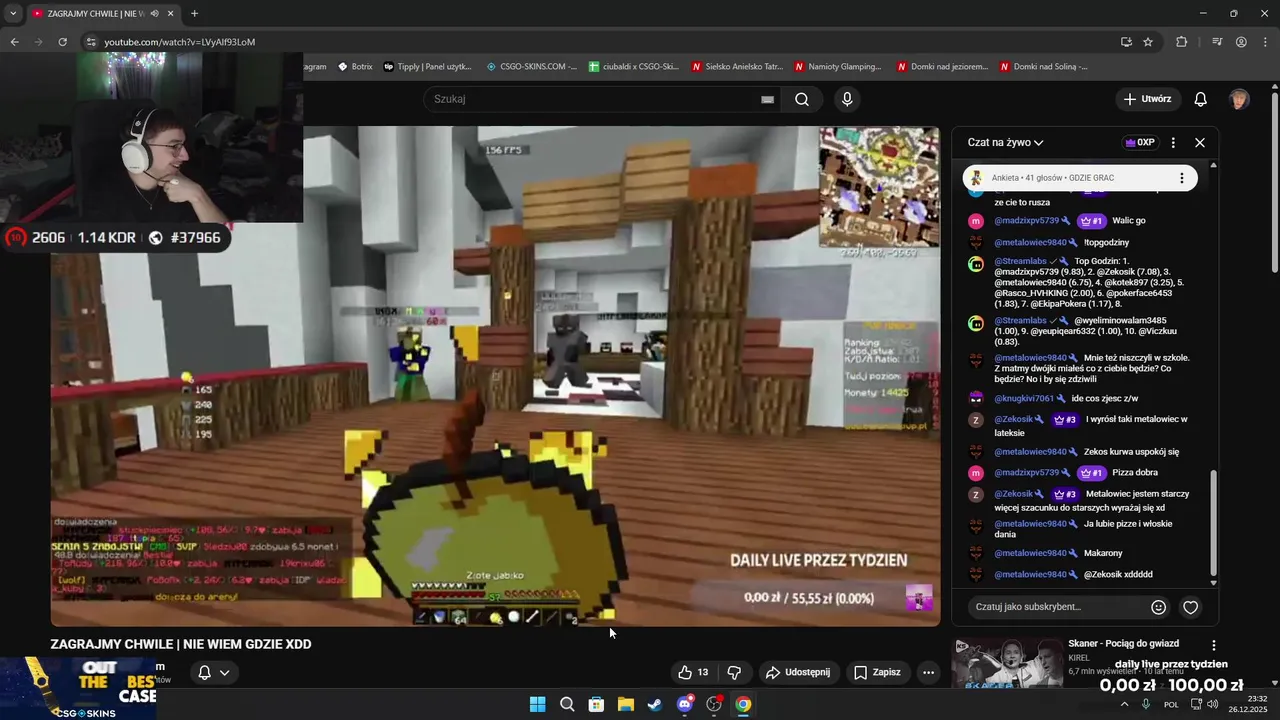This screenshot has height=720, width=1280.
Task: Open the channel notification bell dropdown
Action: tap(214, 672)
